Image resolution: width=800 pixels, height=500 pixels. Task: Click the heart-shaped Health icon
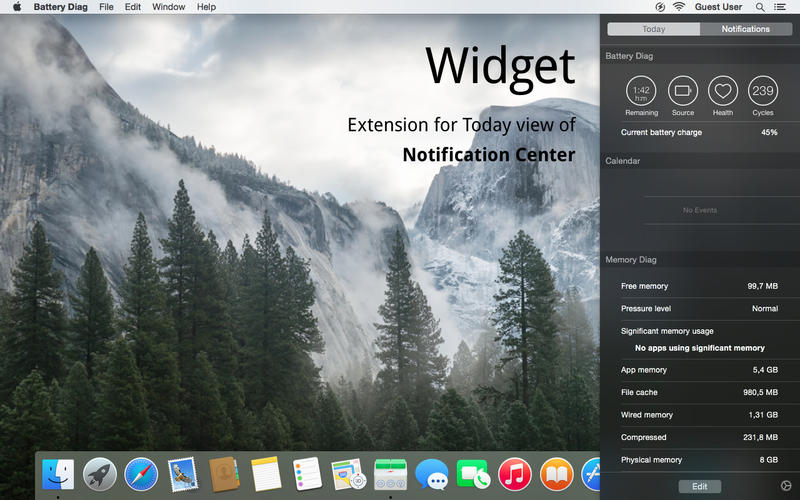pos(723,90)
